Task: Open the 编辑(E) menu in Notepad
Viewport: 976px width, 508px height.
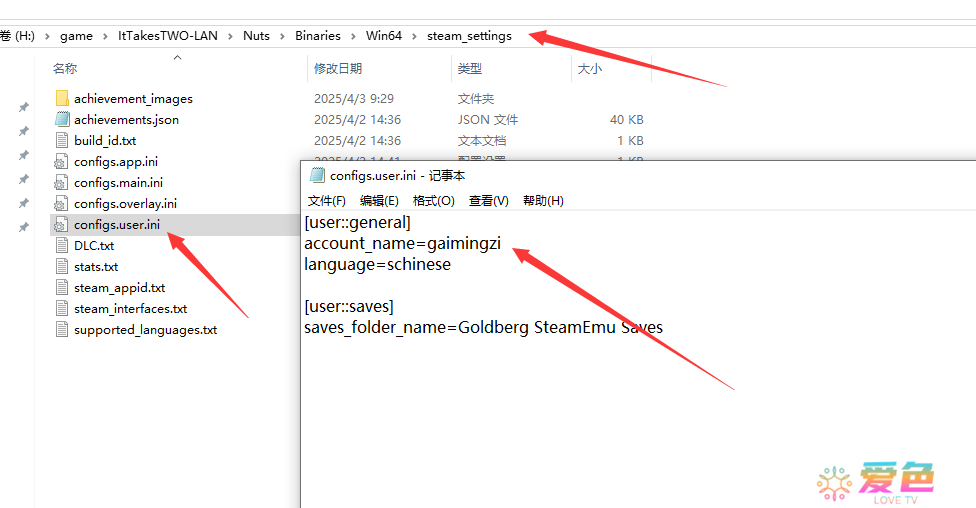Action: 379,200
